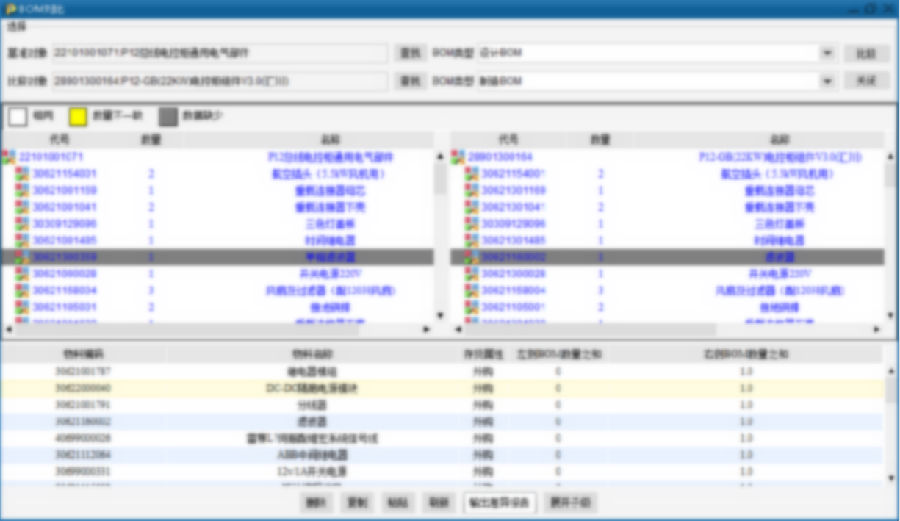Viewport: 900px width, 521px height.
Task: Click icon of right-tree row with quantity 3
Action: click(x=471, y=290)
